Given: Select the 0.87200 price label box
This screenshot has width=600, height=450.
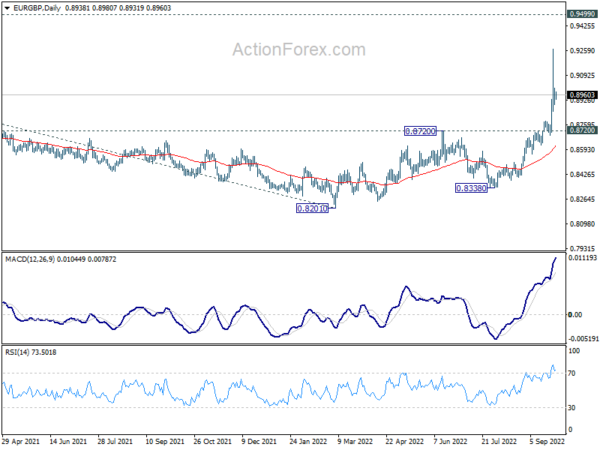Looking at the screenshot, I should click(420, 131).
